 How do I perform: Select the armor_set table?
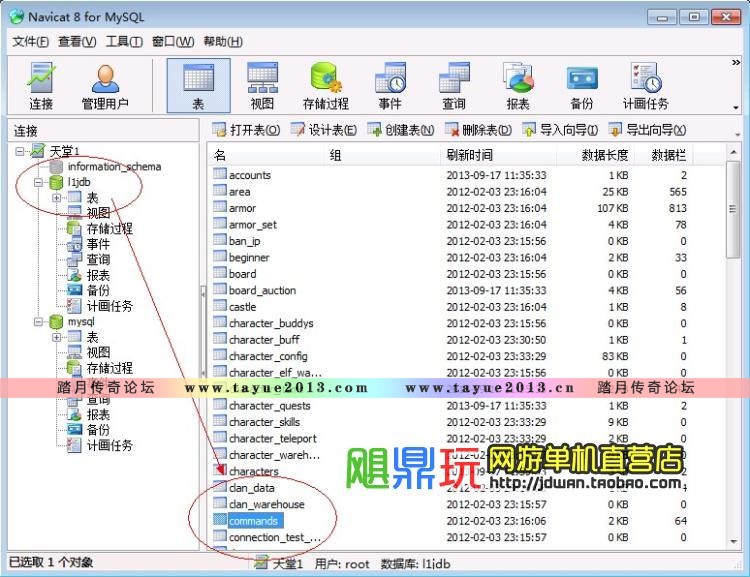[253, 225]
